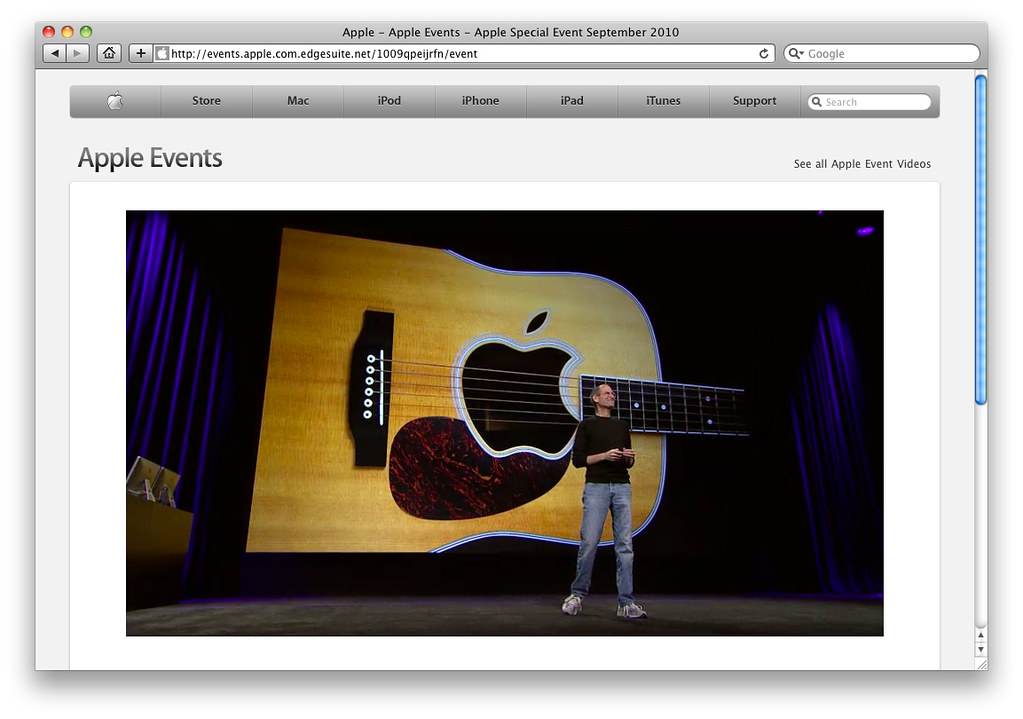Open the iTunes tab
This screenshot has height=719, width=1023.
pos(663,101)
